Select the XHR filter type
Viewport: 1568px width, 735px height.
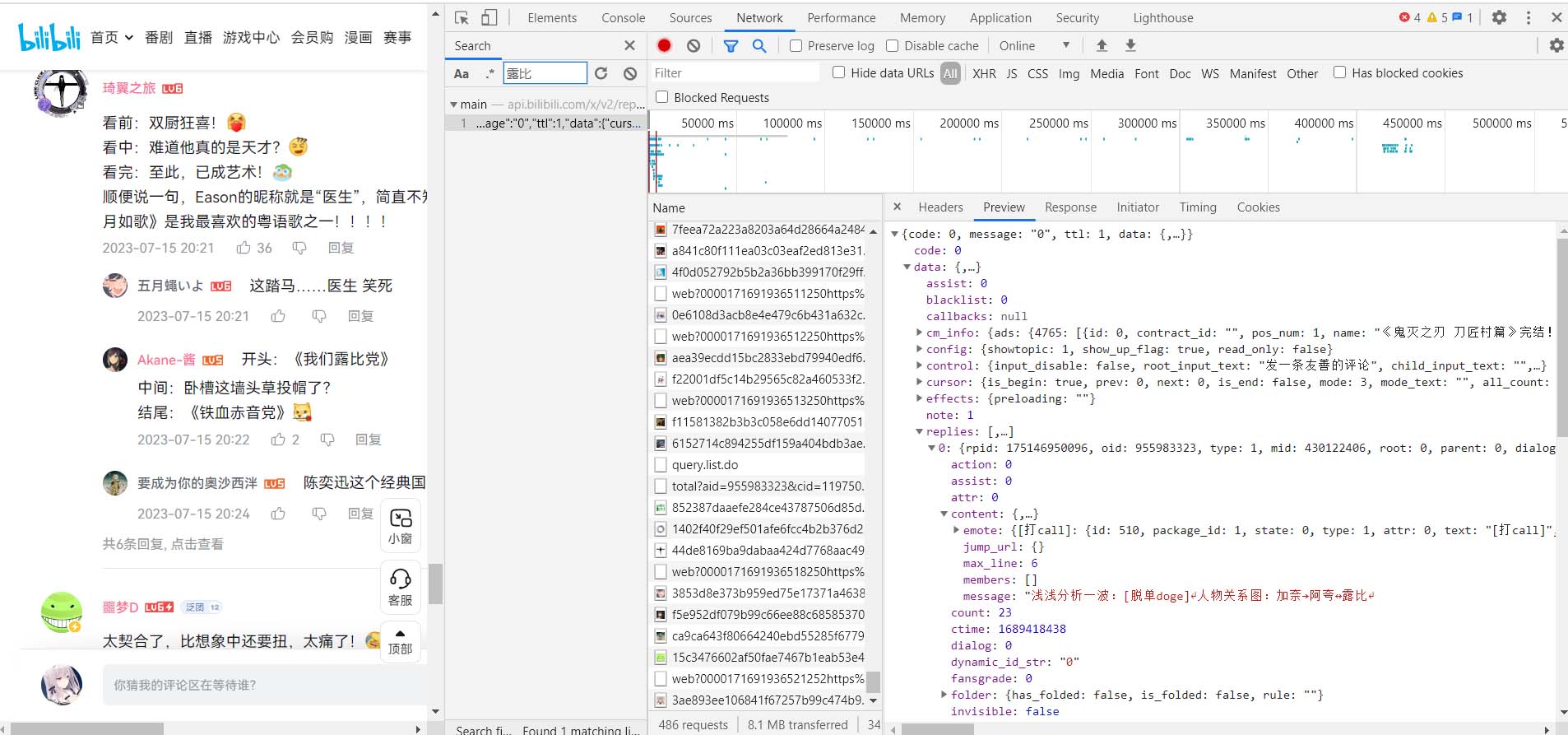pyautogui.click(x=984, y=73)
